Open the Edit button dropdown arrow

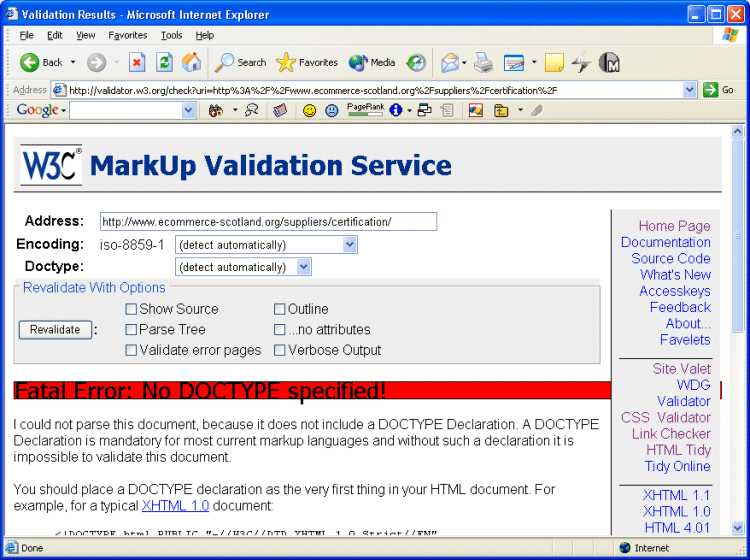[x=534, y=63]
